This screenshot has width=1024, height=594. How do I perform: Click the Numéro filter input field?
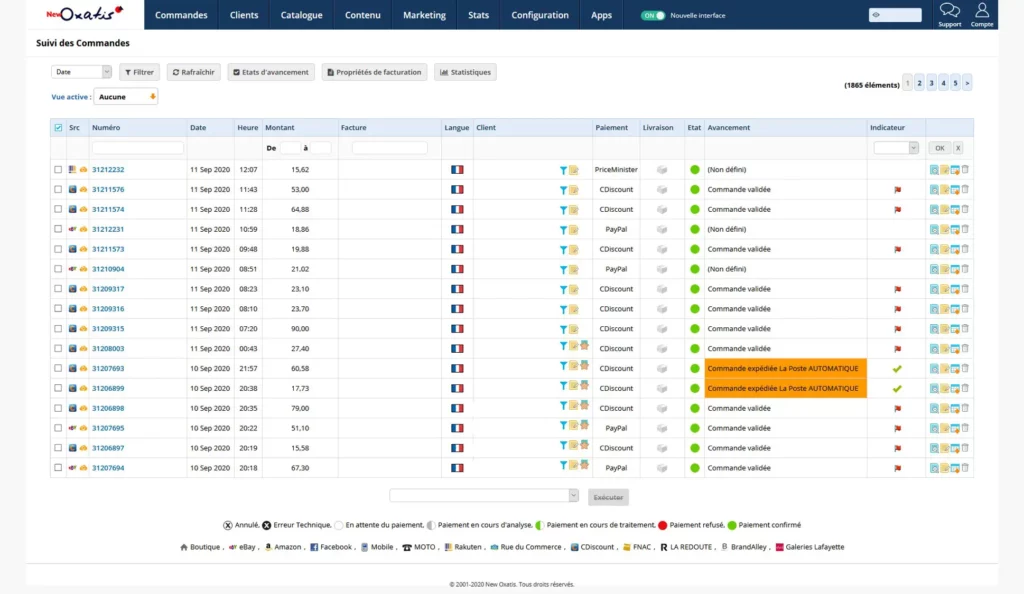(138, 148)
